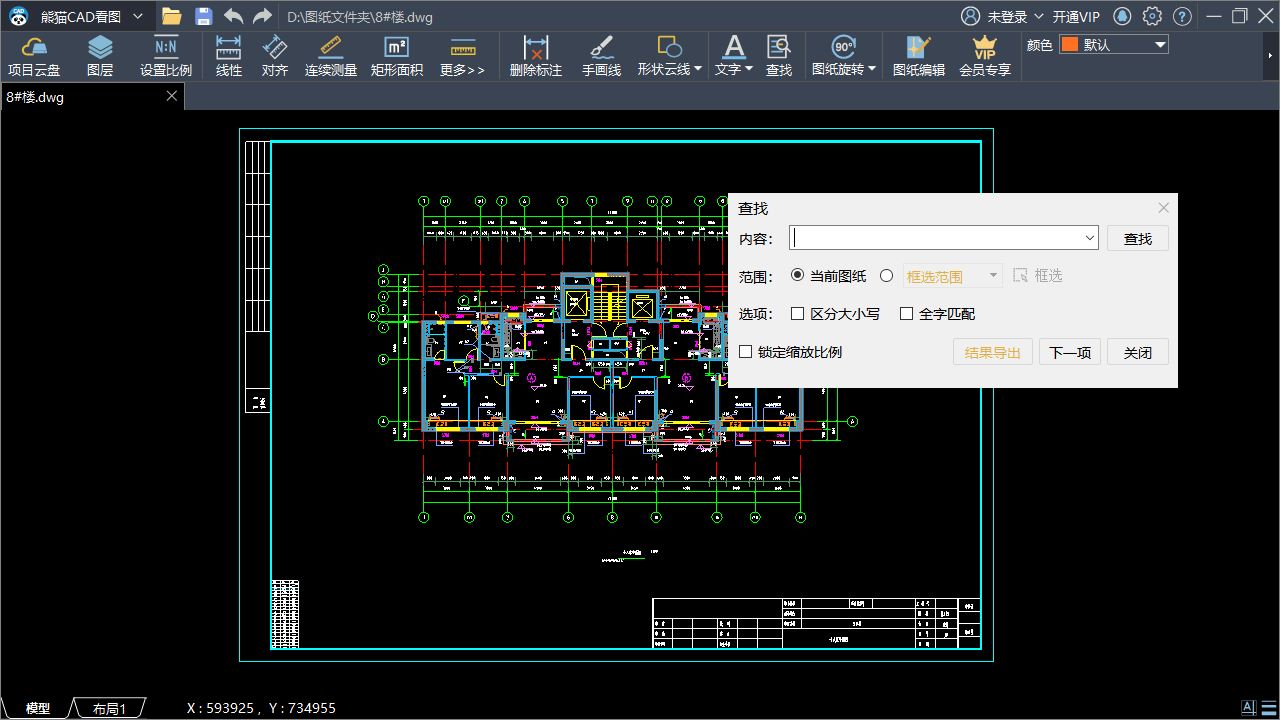Open 设置比例 scale settings
The width and height of the screenshot is (1280, 720).
click(165, 55)
